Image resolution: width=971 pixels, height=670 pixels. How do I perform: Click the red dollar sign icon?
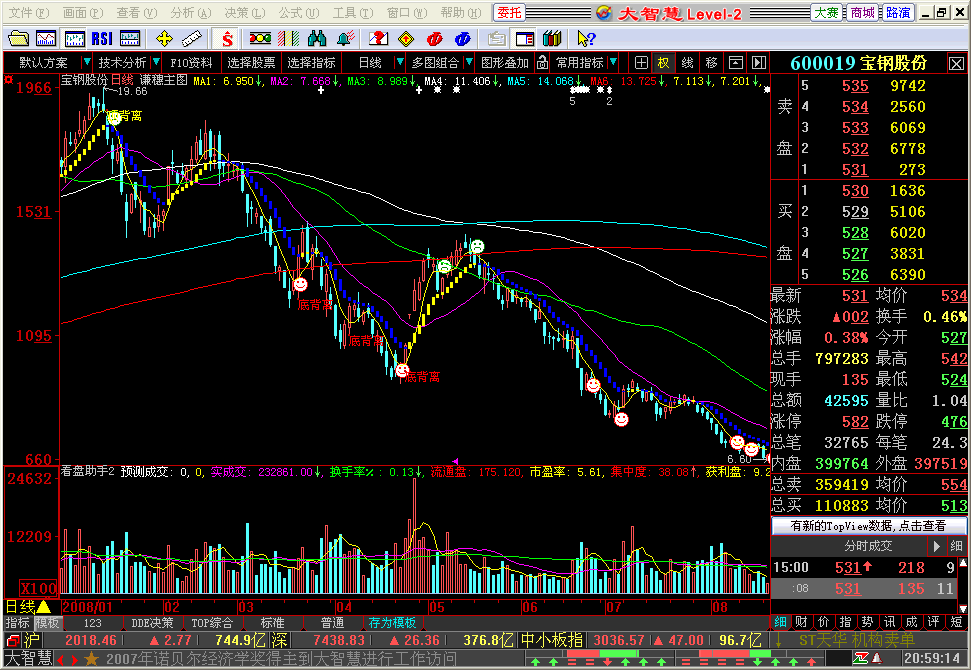(227, 39)
